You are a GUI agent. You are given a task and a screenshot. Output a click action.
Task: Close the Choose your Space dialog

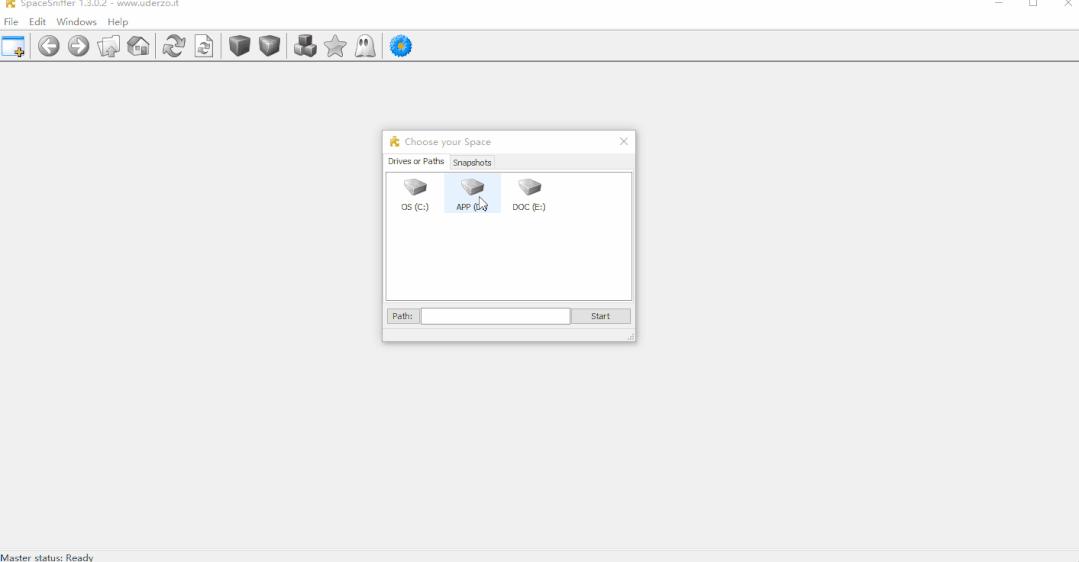pyautogui.click(x=623, y=141)
